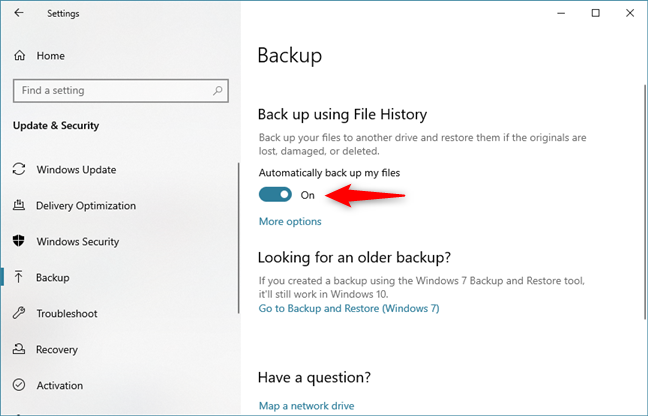The height and width of the screenshot is (416, 648).
Task: Select Troubleshoot in the sidebar
Action: click(67, 314)
